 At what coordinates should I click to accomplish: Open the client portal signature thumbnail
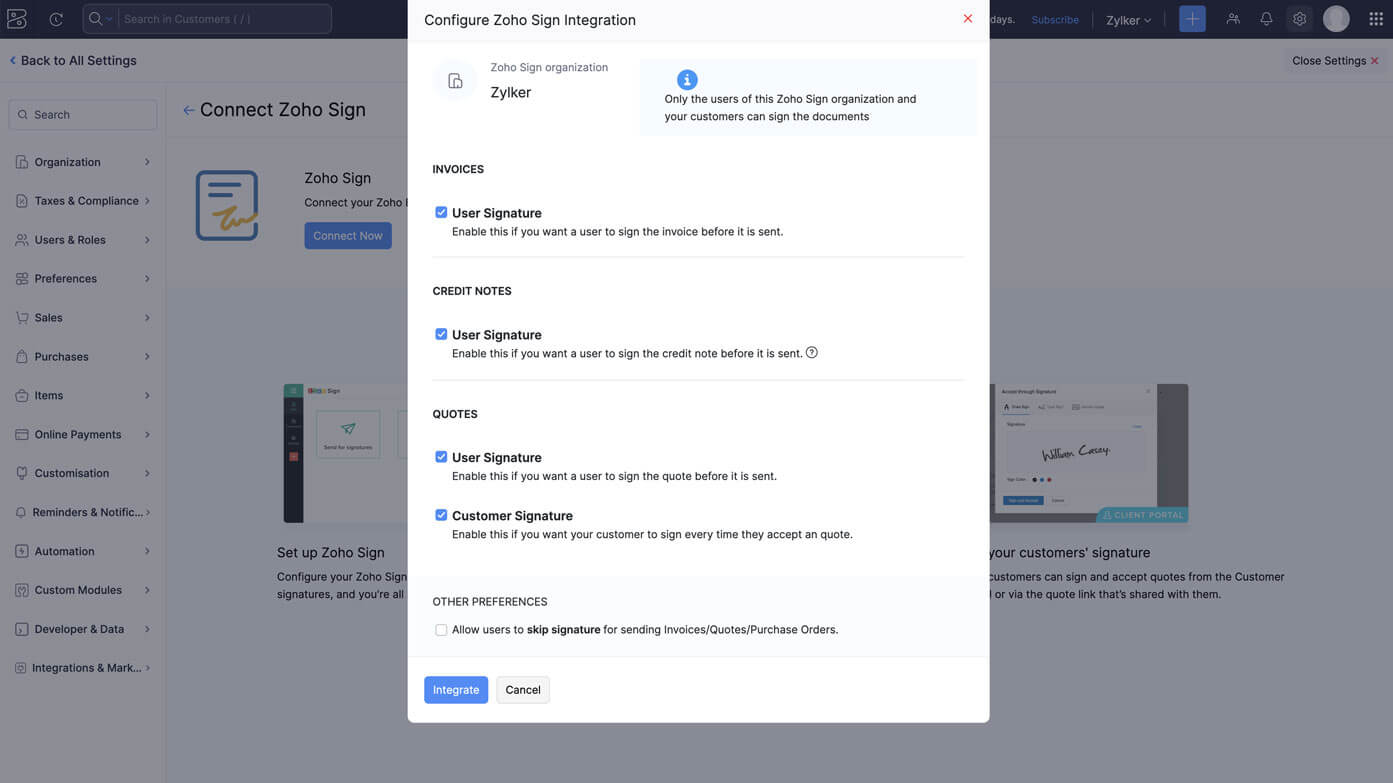(x=1089, y=453)
